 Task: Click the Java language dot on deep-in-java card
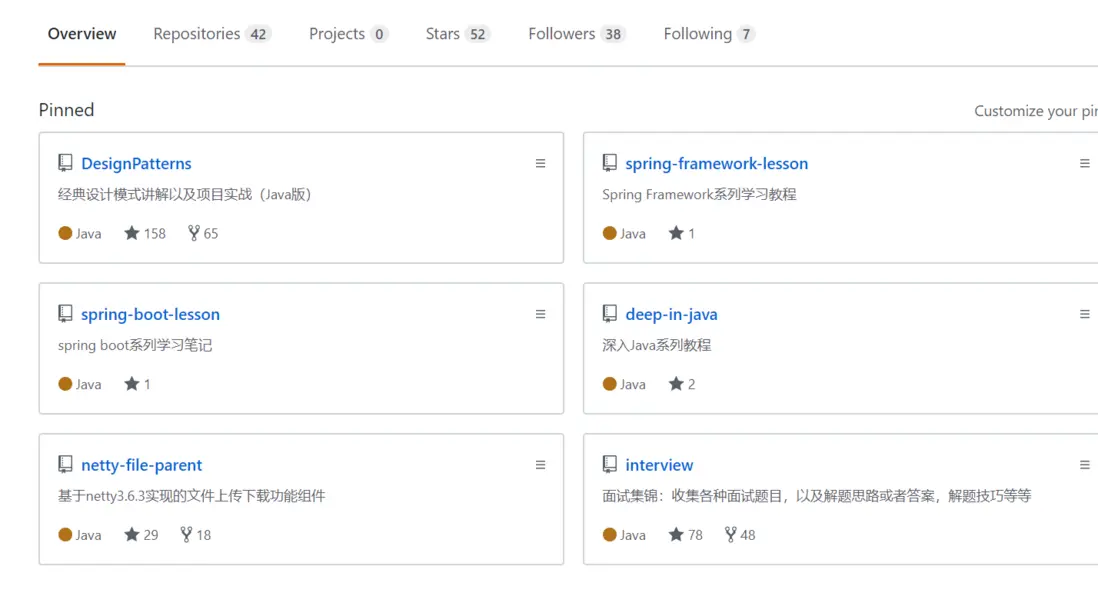[609, 384]
